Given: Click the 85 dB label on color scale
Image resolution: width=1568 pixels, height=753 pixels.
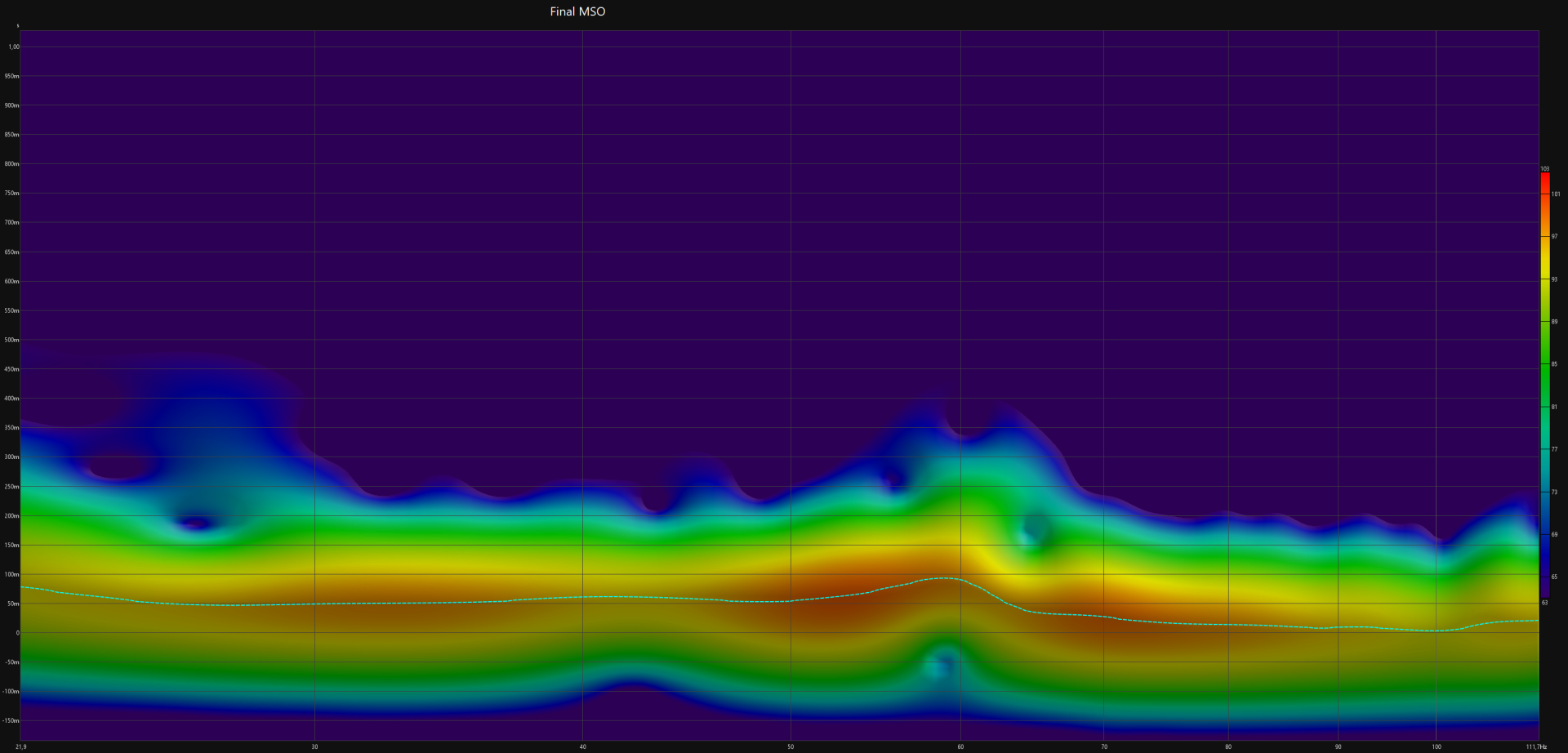Looking at the screenshot, I should (1554, 364).
